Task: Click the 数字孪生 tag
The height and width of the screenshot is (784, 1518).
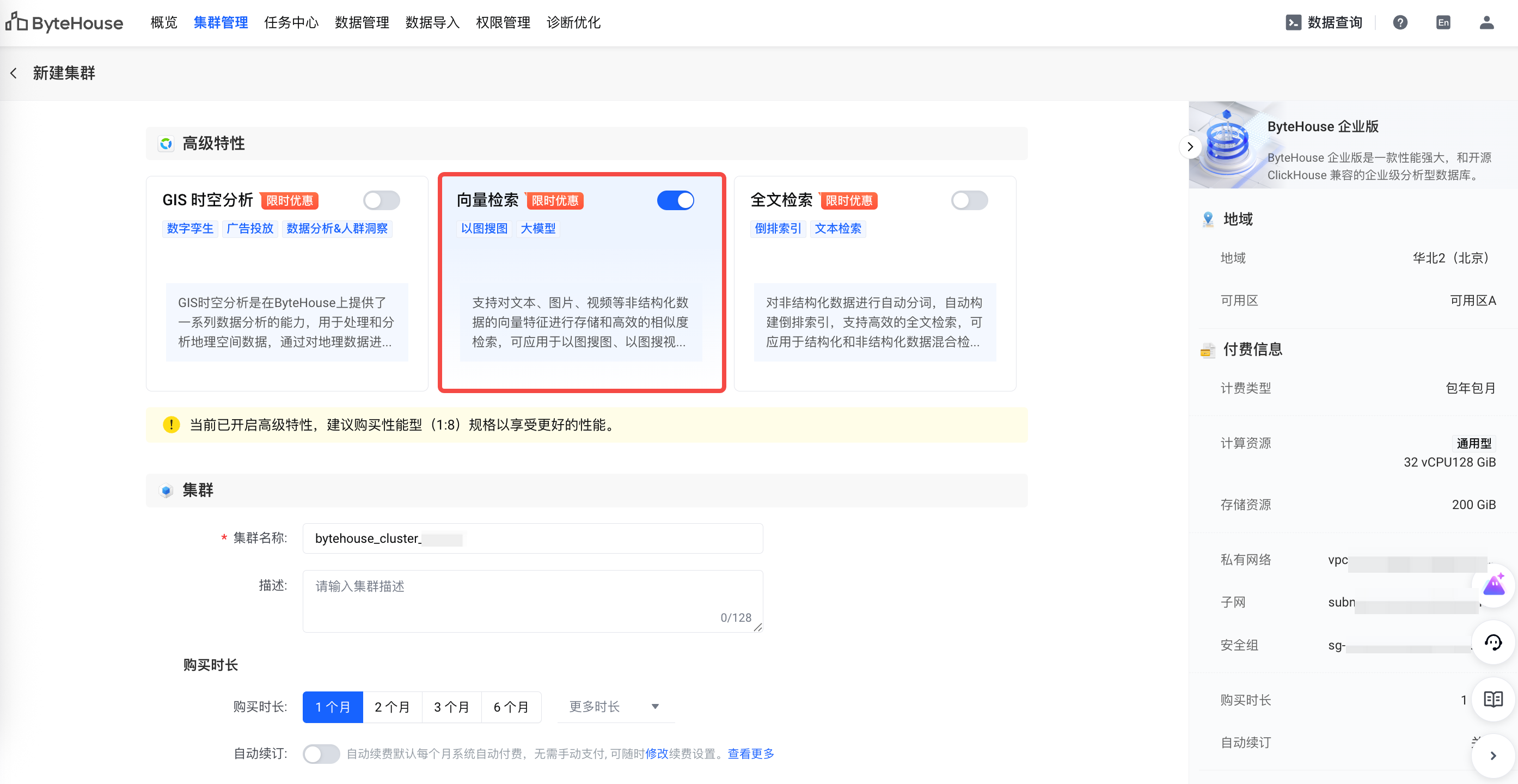Action: click(191, 229)
